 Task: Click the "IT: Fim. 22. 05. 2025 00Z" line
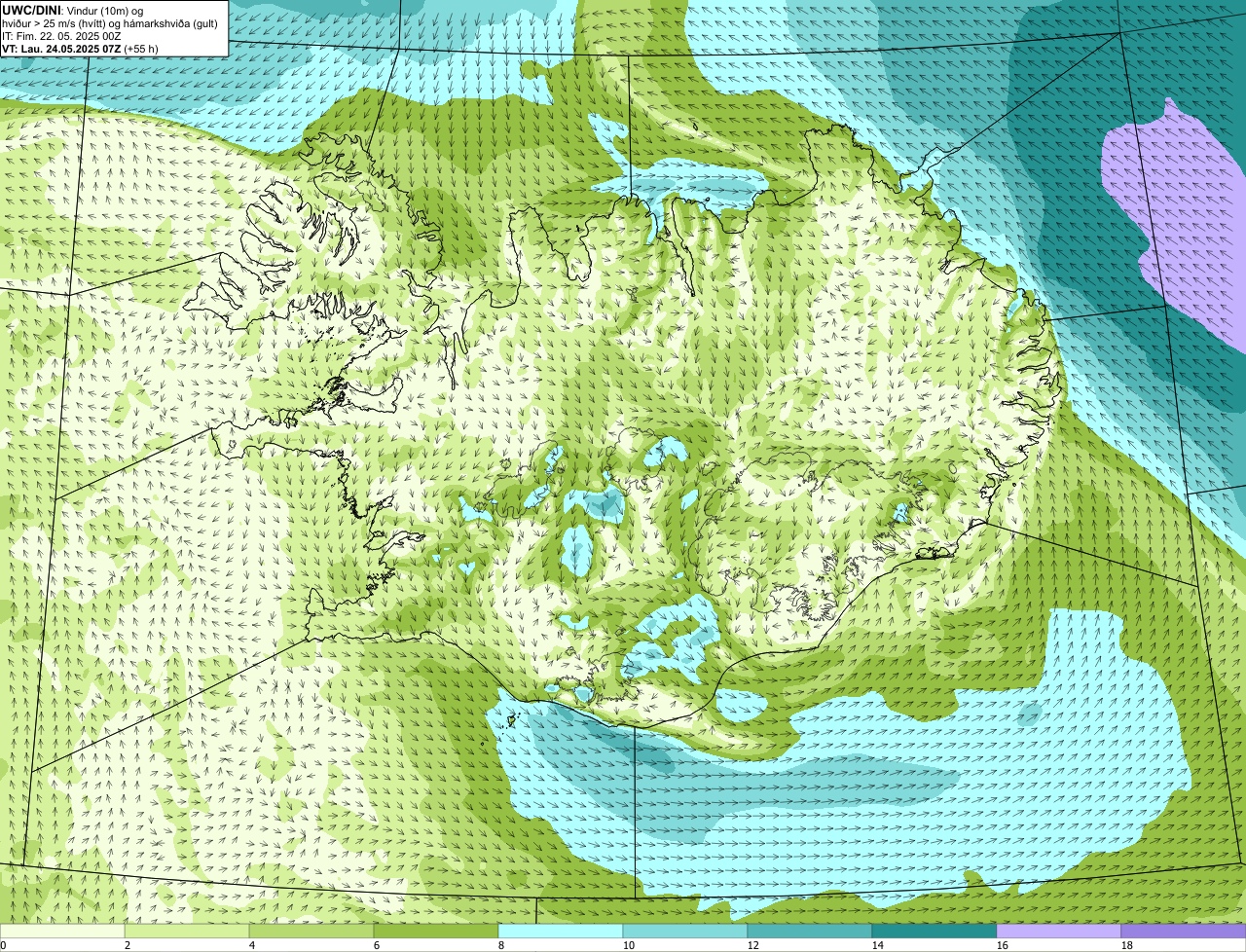pyautogui.click(x=61, y=35)
